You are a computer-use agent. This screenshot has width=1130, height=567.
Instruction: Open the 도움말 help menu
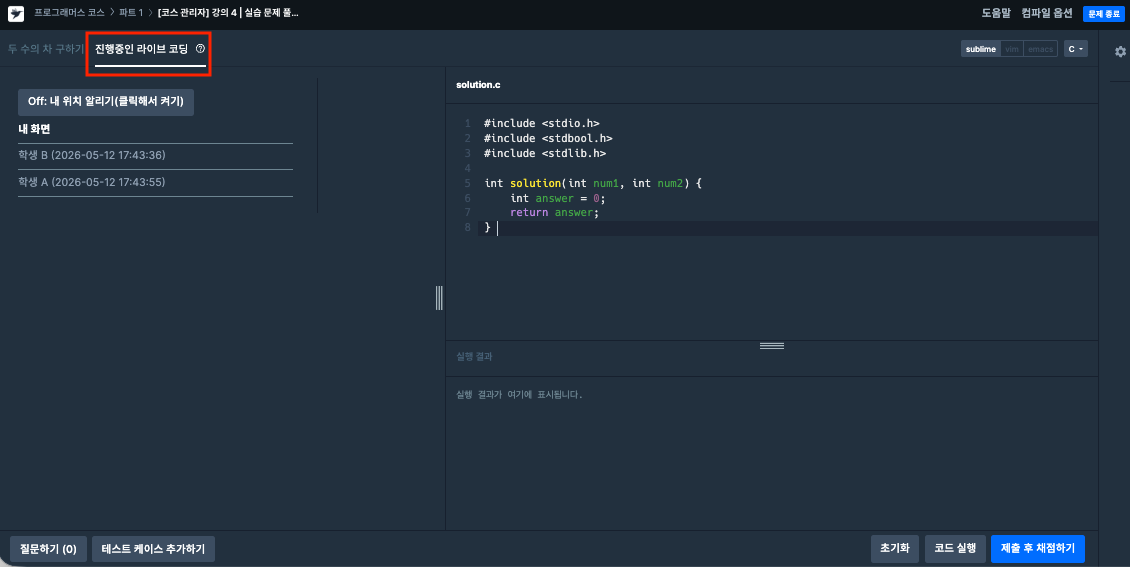(996, 13)
